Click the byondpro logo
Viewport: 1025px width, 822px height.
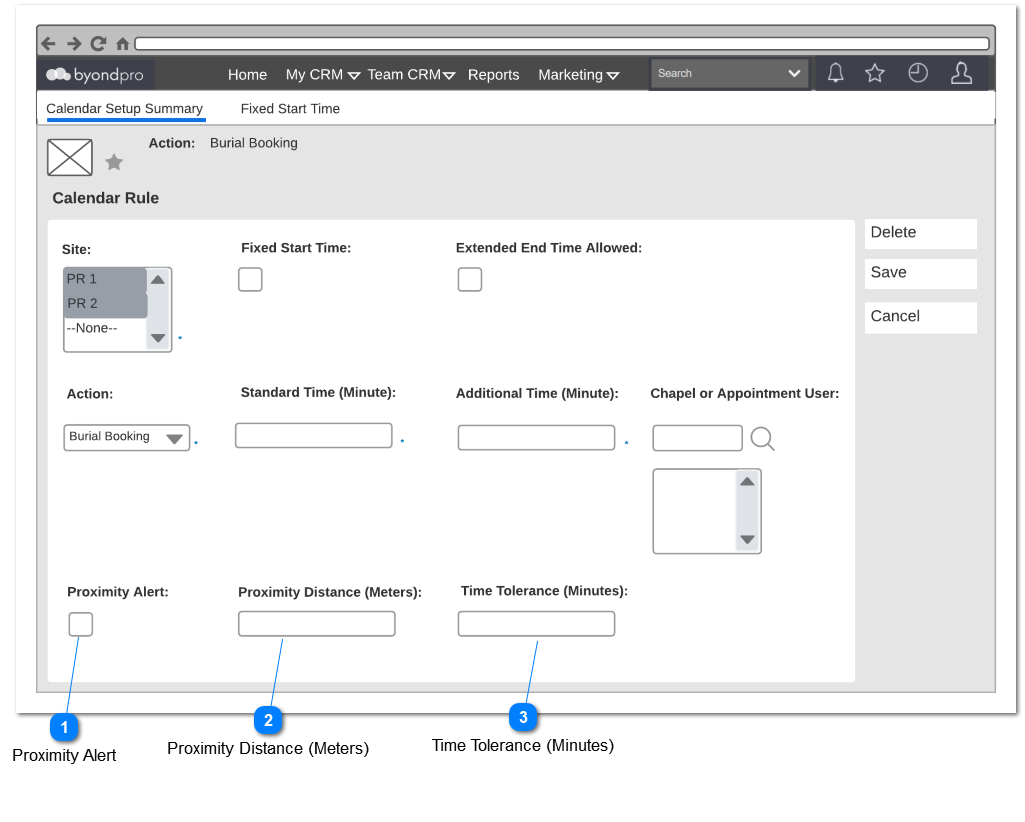[95, 75]
